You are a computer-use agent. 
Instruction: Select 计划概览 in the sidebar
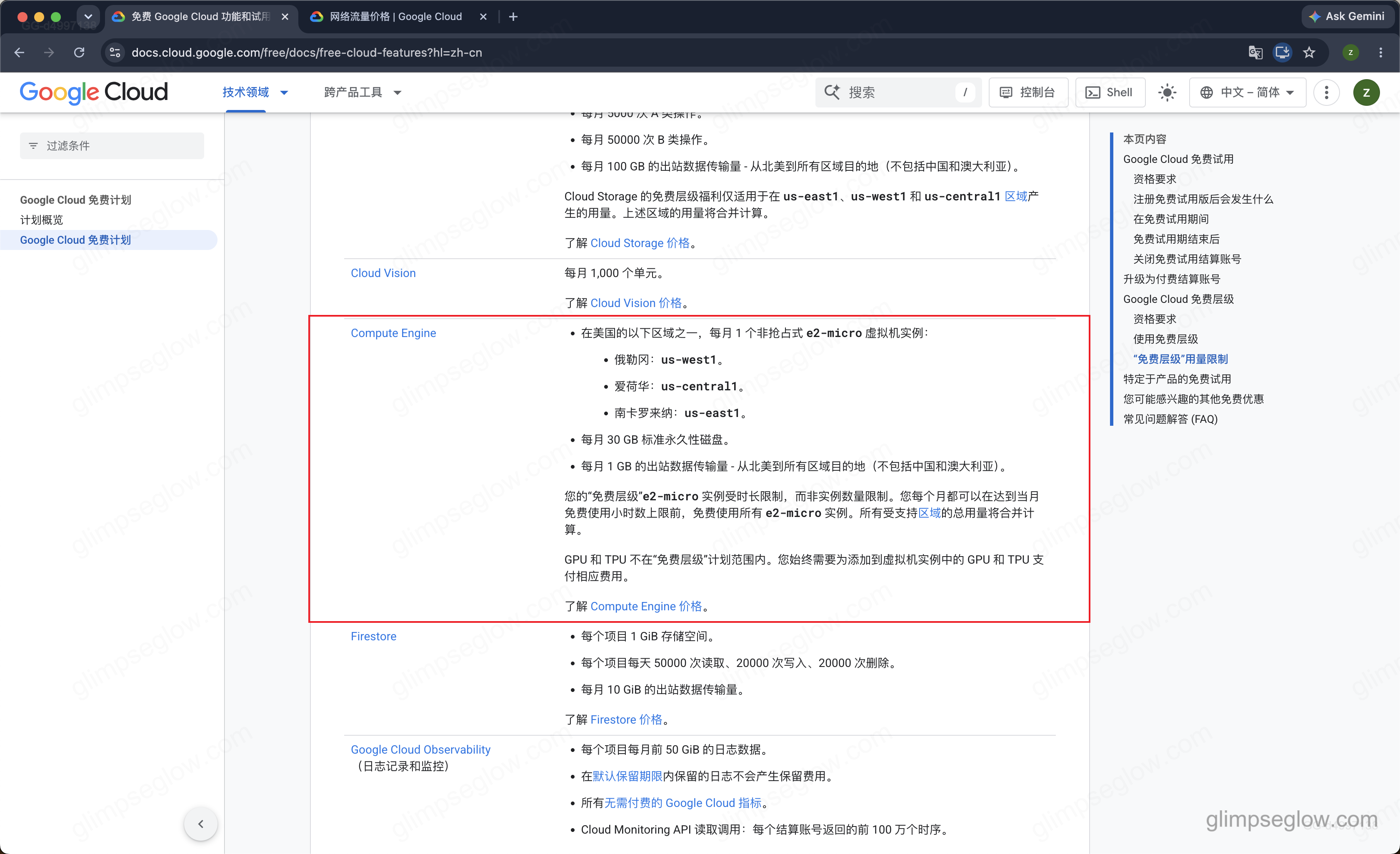coord(42,220)
